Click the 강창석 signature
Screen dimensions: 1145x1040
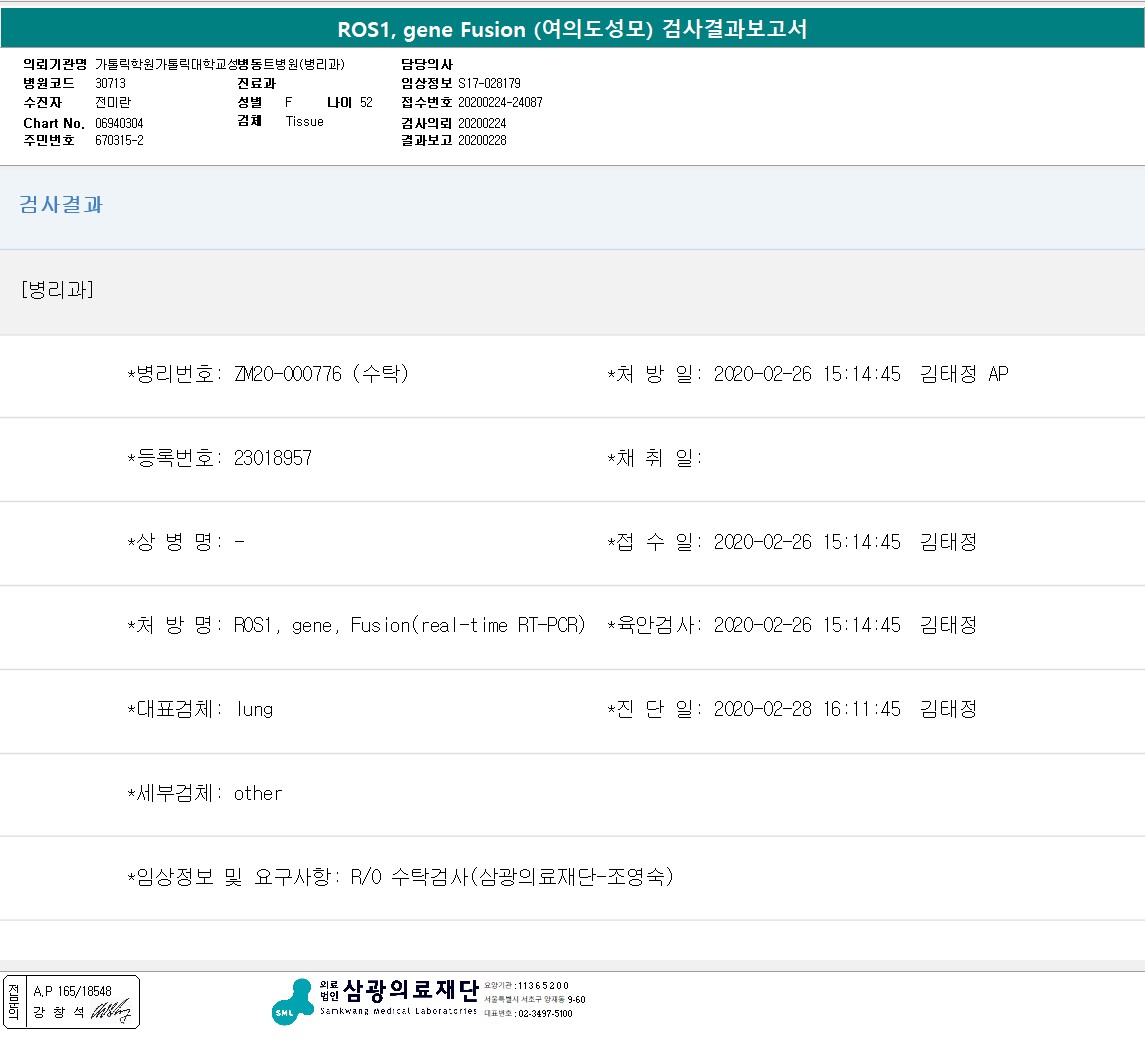(x=111, y=1011)
